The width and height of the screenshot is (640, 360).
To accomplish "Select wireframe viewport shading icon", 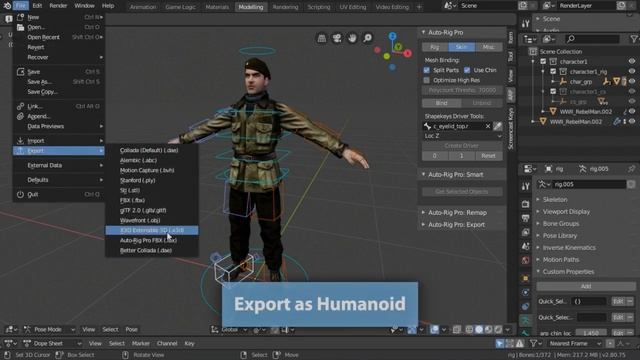I will click(469, 329).
